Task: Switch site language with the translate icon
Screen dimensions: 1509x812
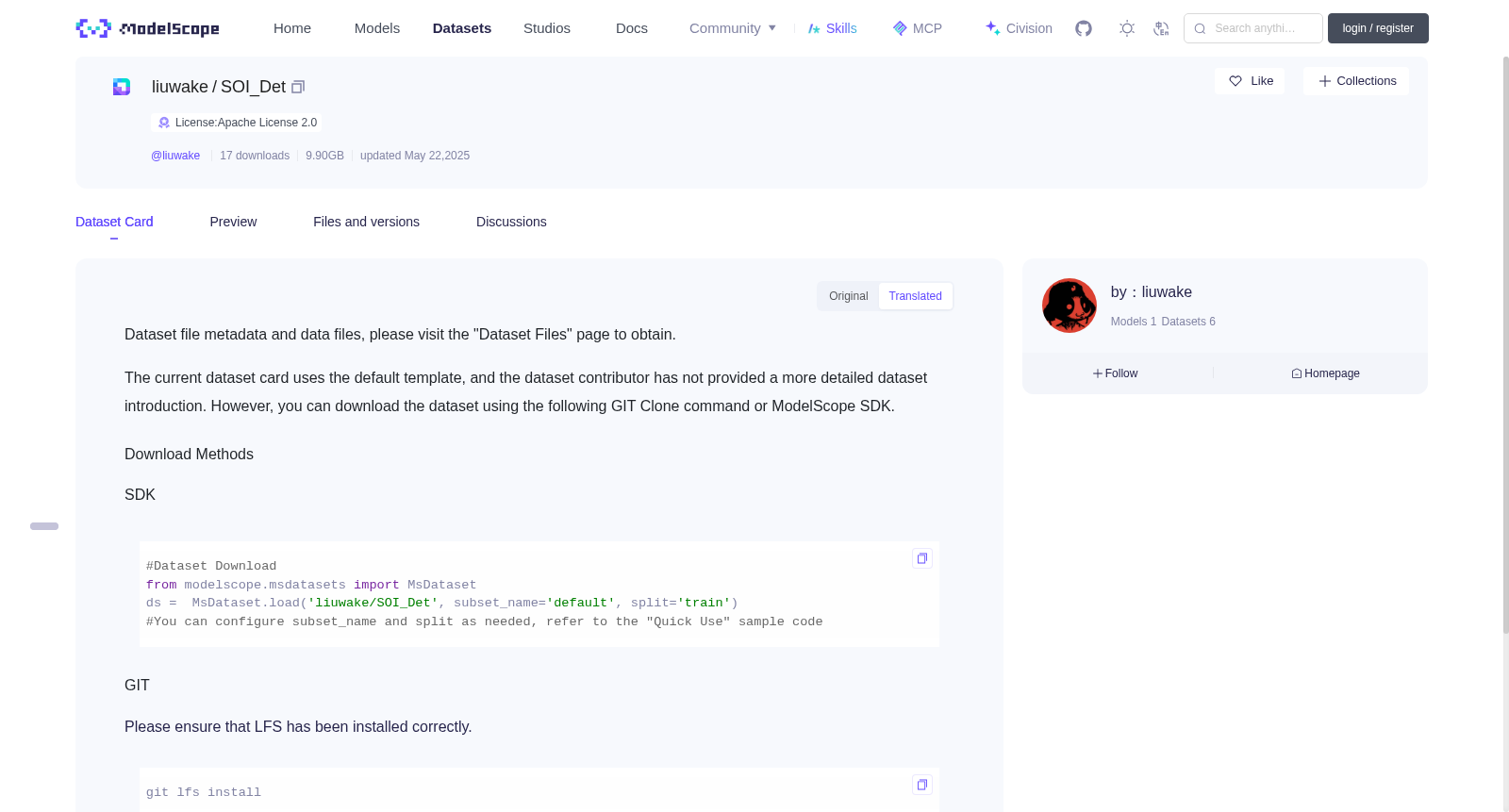Action: (x=1161, y=28)
